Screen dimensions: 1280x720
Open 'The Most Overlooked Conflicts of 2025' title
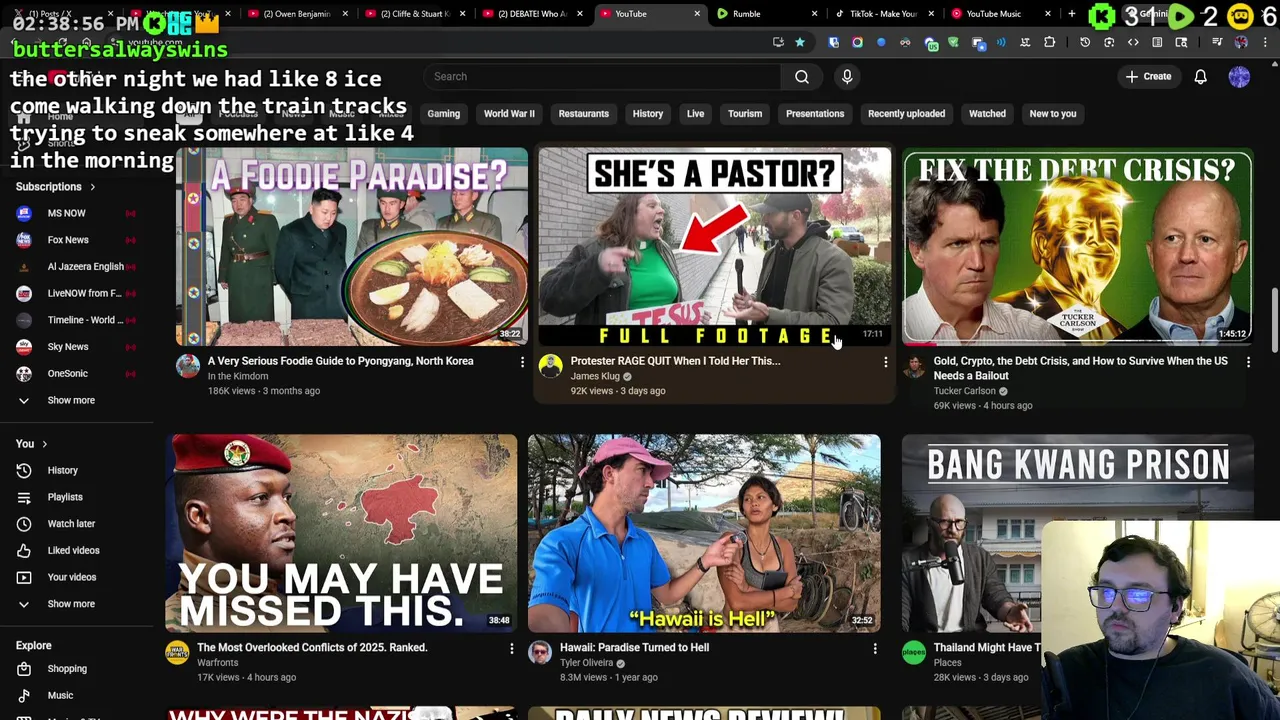[312, 647]
